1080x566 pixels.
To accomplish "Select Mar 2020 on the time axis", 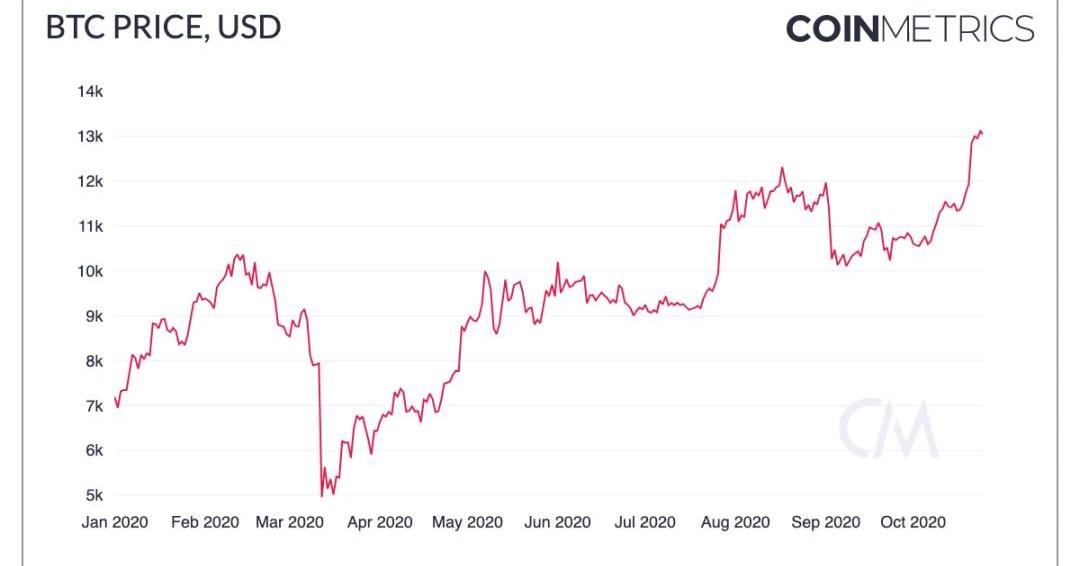I will click(290, 522).
